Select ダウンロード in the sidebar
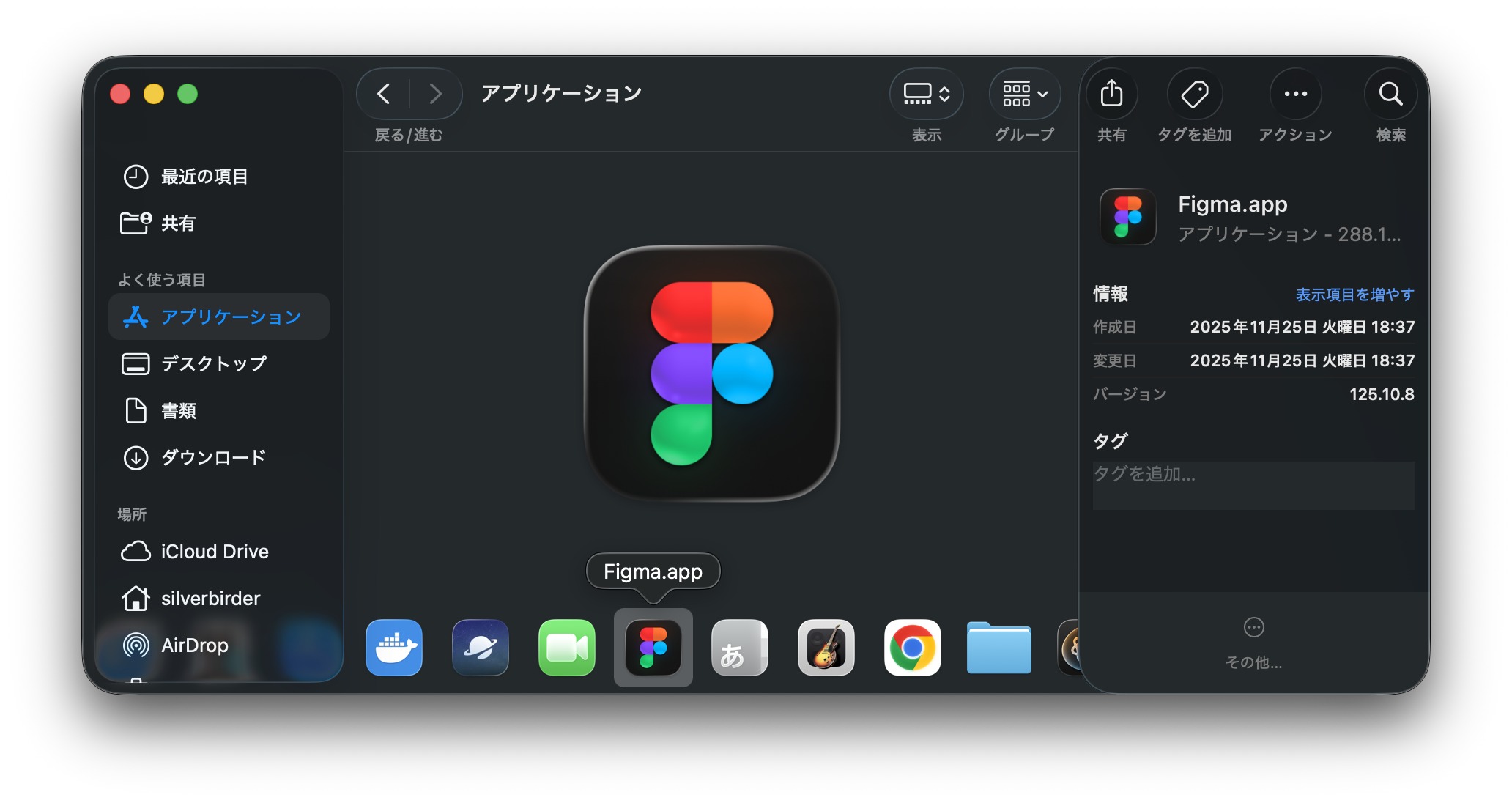This screenshot has height=803, width=1512. click(213, 456)
